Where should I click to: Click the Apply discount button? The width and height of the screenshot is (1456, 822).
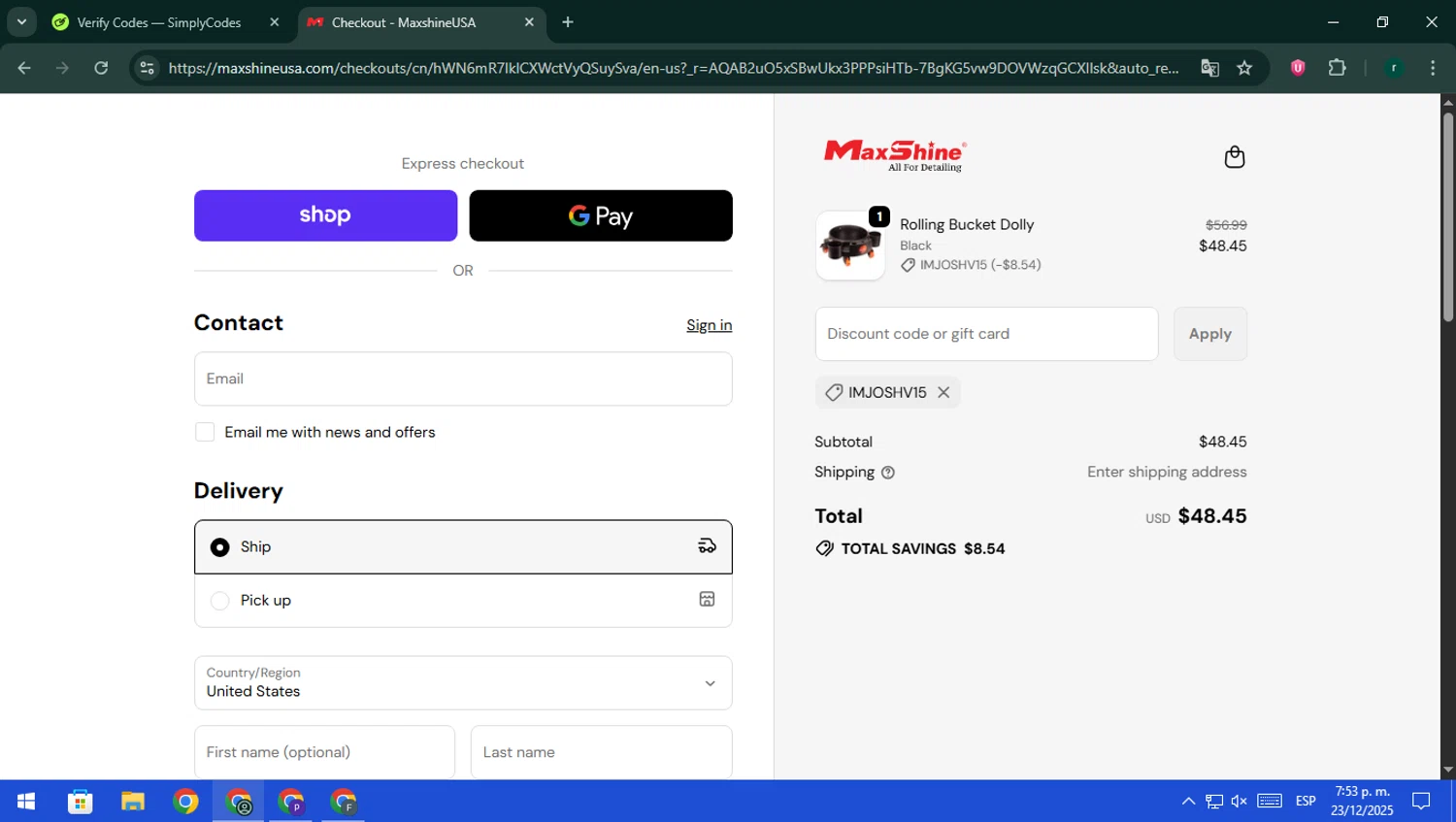click(1209, 334)
